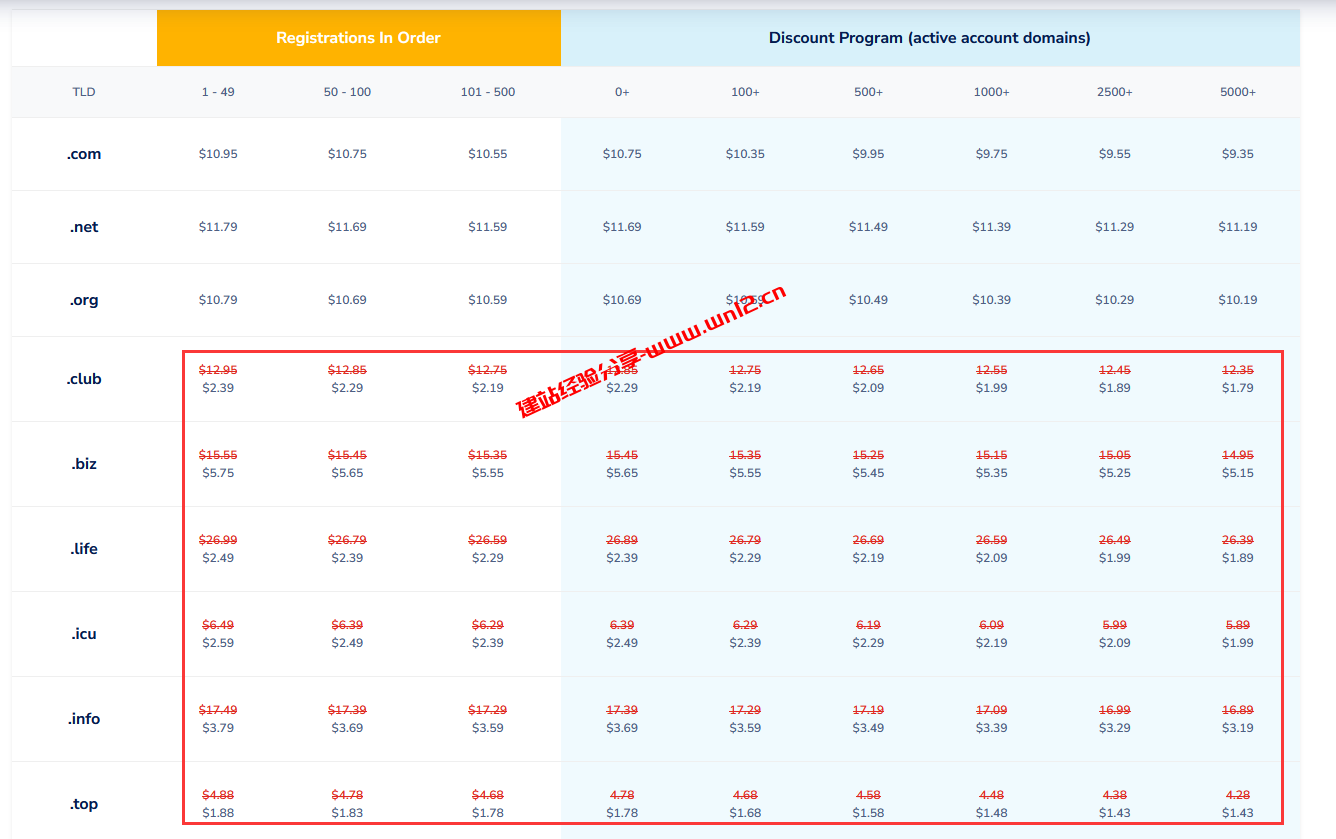Choose the .biz TLD row label
Viewport: 1336px width, 839px height.
click(x=84, y=464)
